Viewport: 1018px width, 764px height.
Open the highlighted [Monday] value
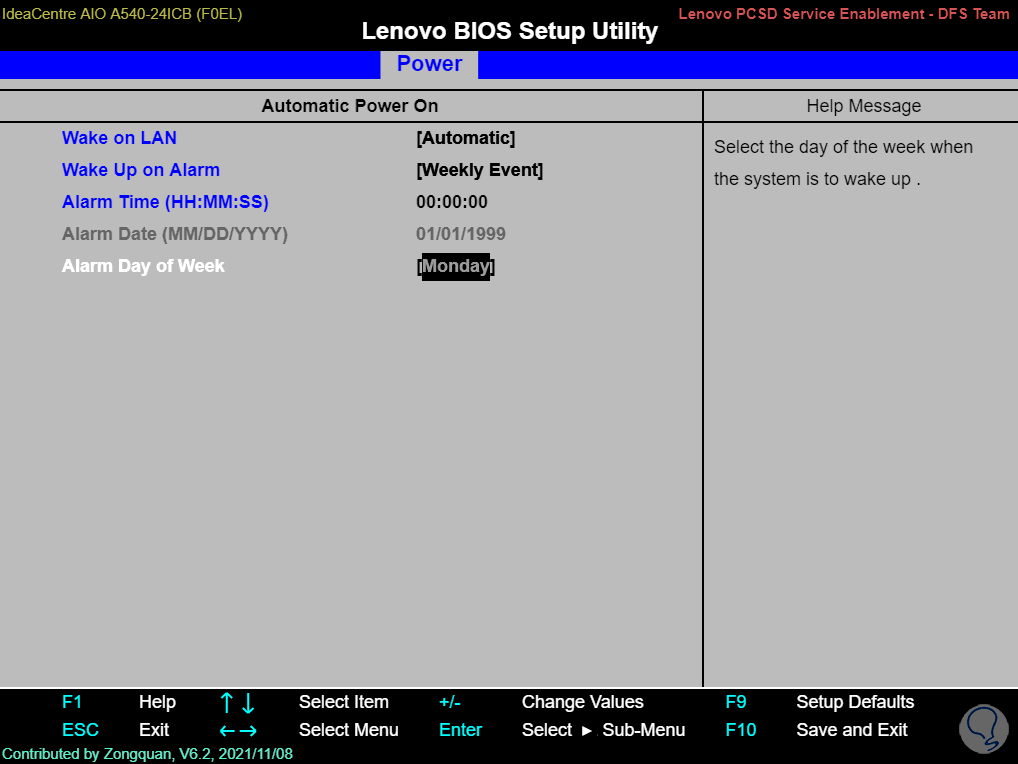point(455,266)
